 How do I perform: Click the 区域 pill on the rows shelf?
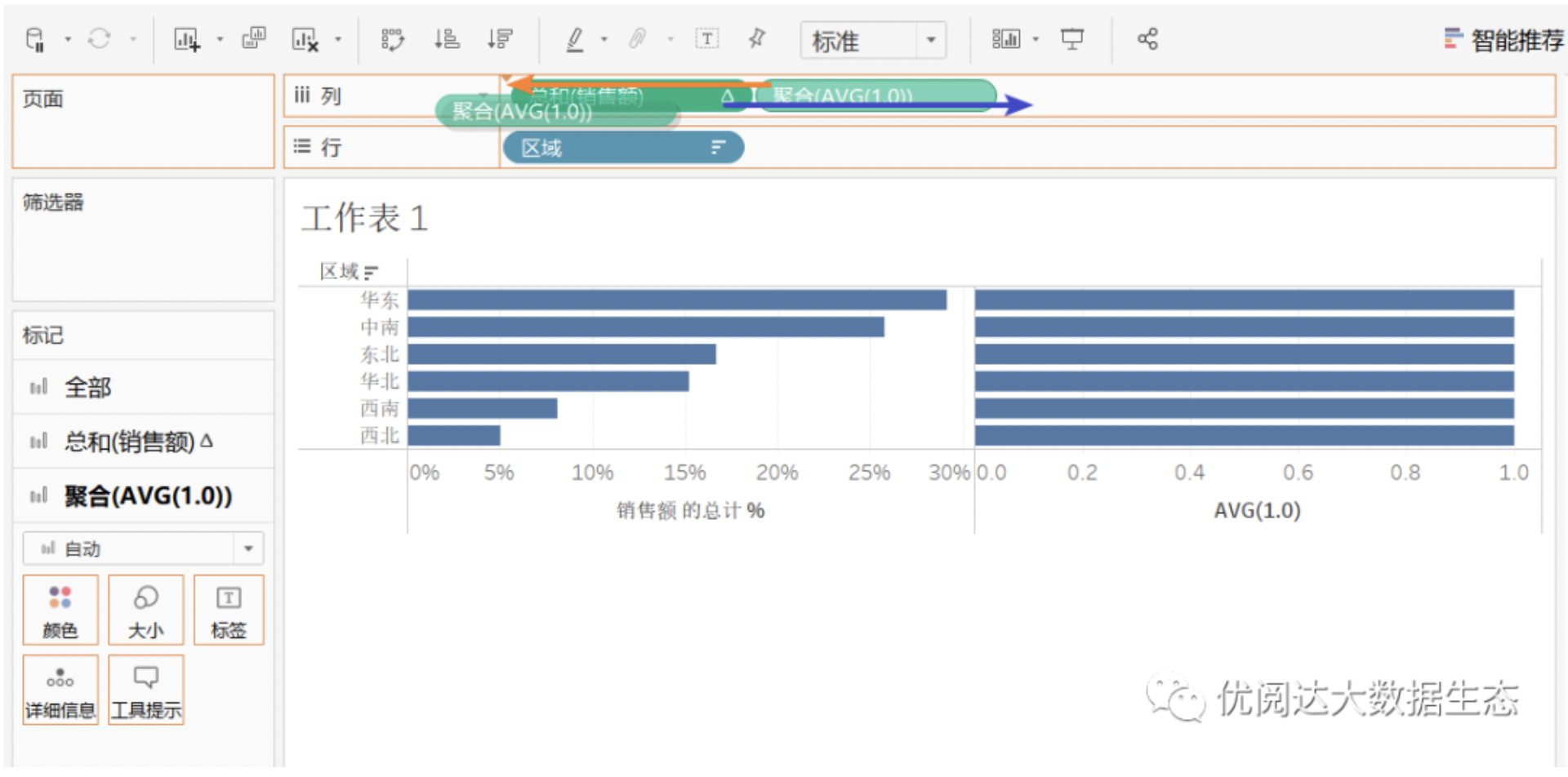click(x=622, y=148)
